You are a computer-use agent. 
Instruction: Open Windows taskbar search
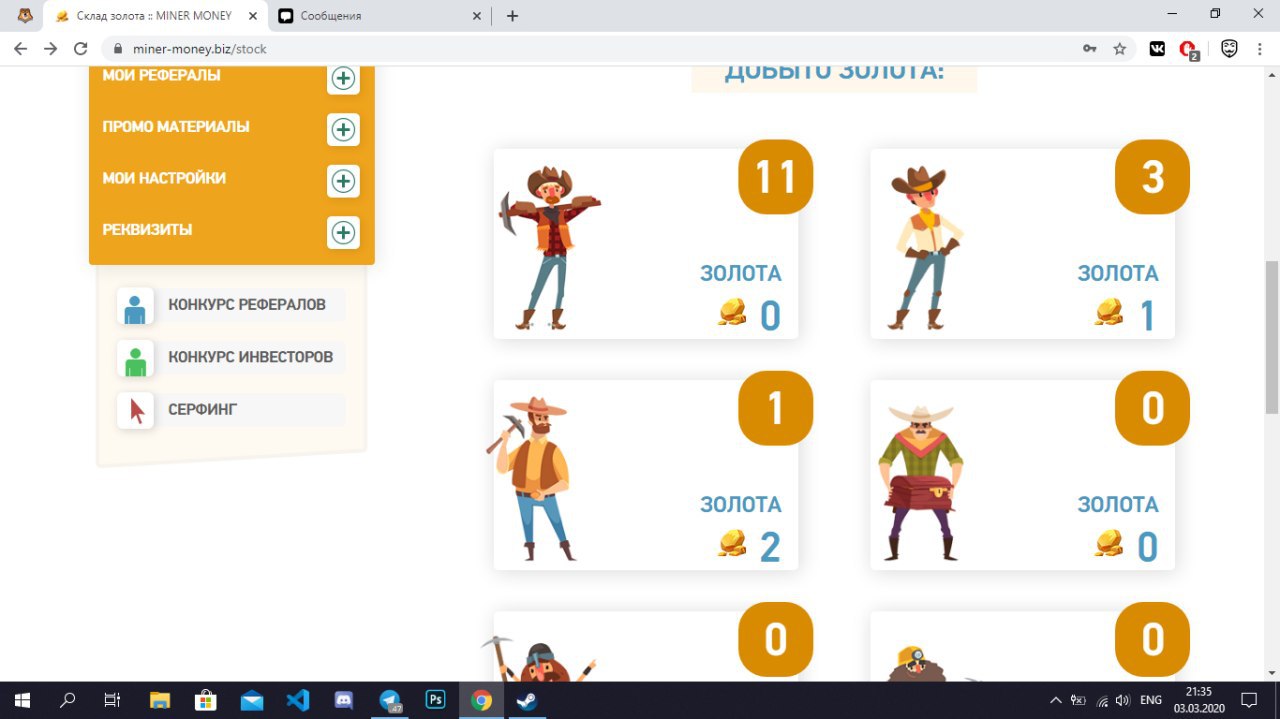67,700
